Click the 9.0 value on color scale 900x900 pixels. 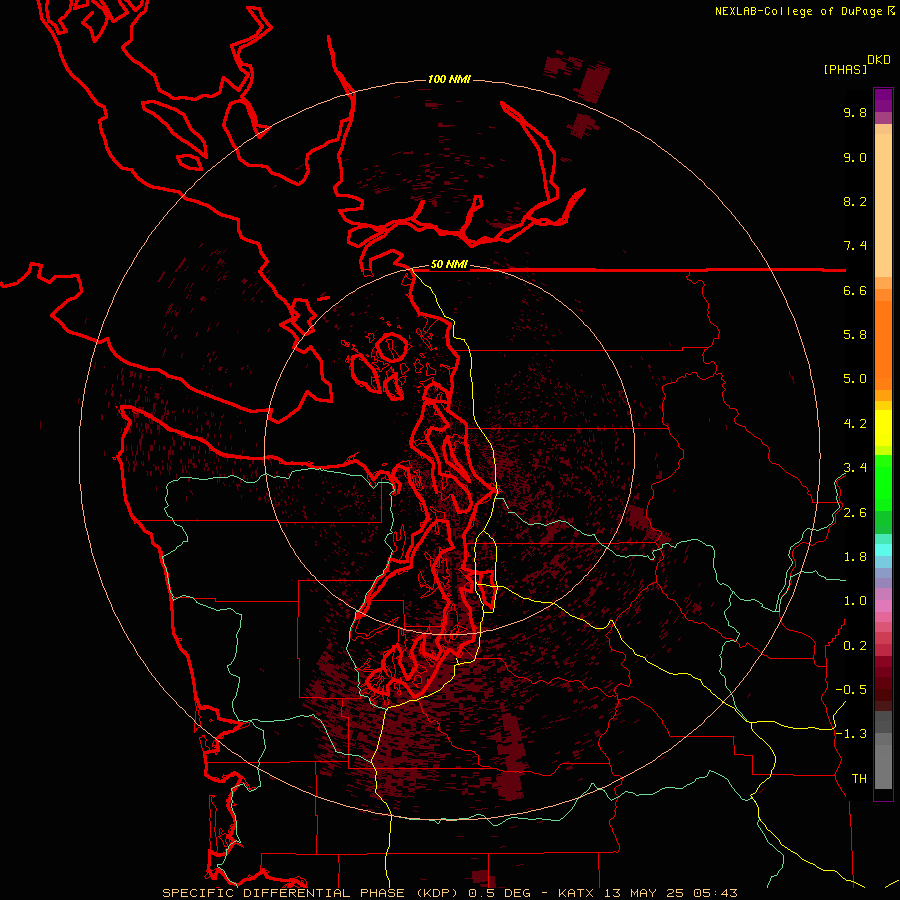(x=855, y=157)
